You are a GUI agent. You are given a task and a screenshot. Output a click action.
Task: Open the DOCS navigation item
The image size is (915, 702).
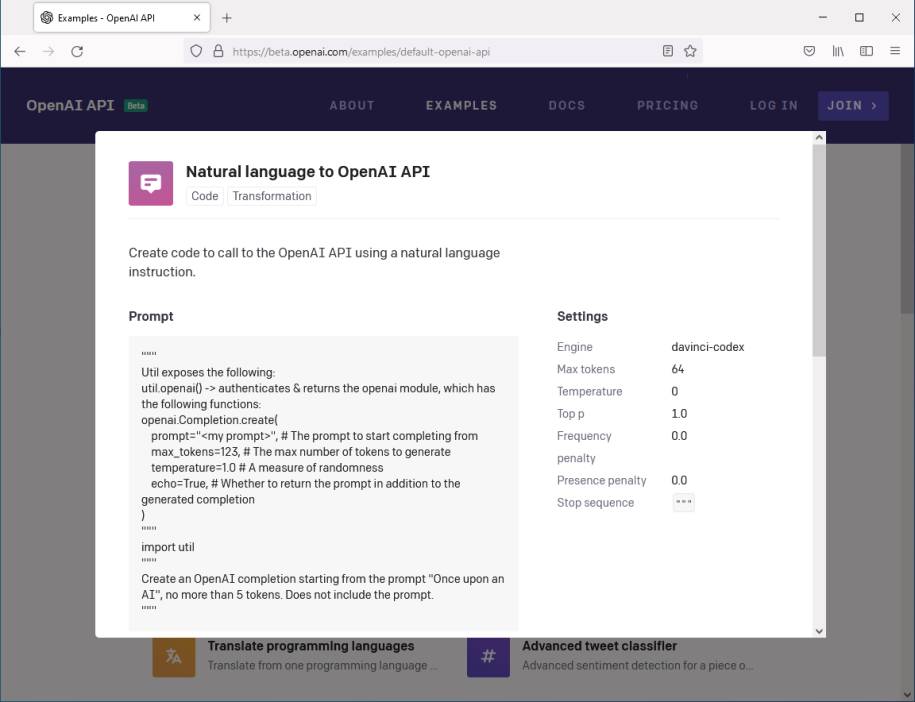coord(567,106)
